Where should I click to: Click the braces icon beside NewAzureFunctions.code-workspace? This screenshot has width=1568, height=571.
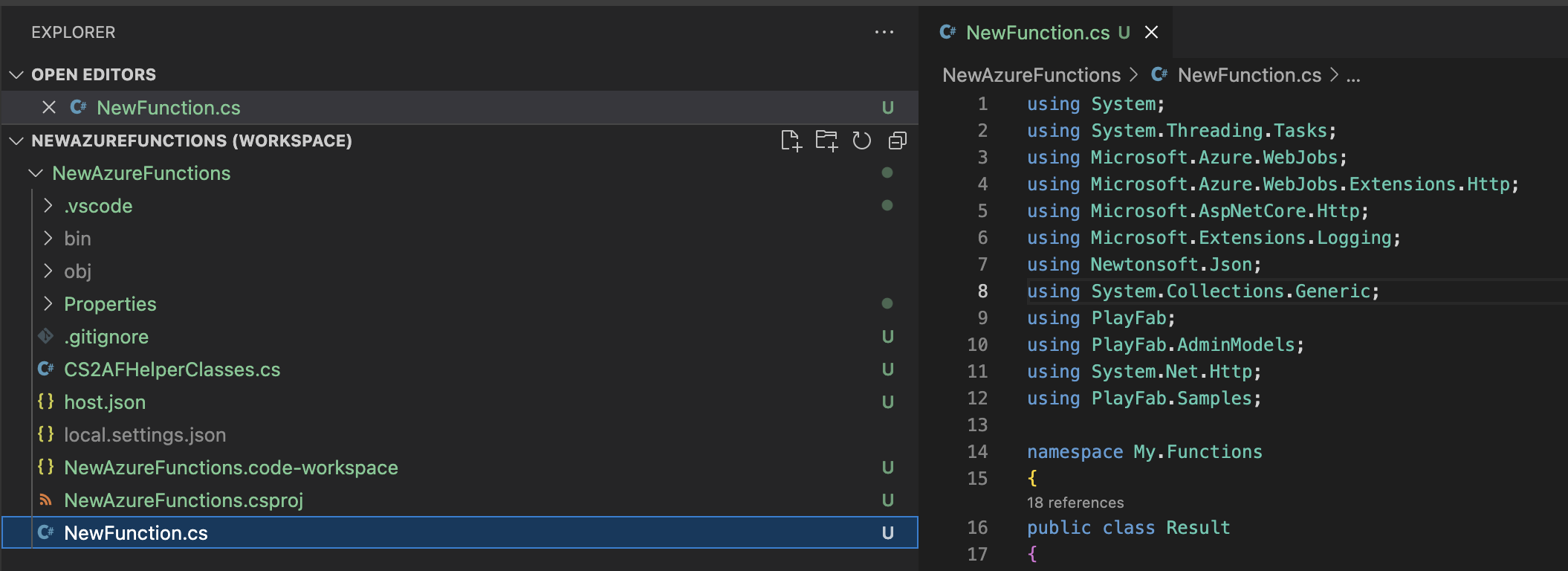click(x=45, y=467)
